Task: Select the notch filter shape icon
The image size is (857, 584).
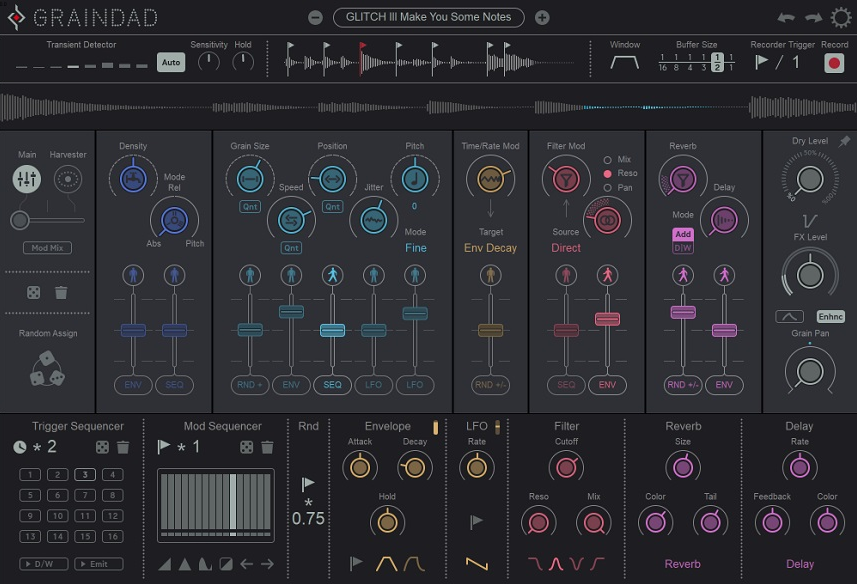Action: click(576, 565)
